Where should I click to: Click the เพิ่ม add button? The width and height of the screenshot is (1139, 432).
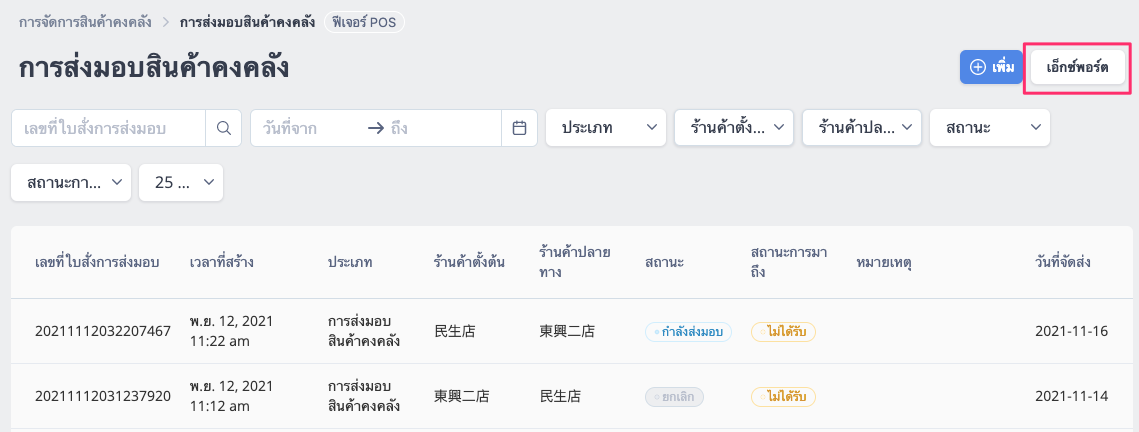[x=992, y=68]
